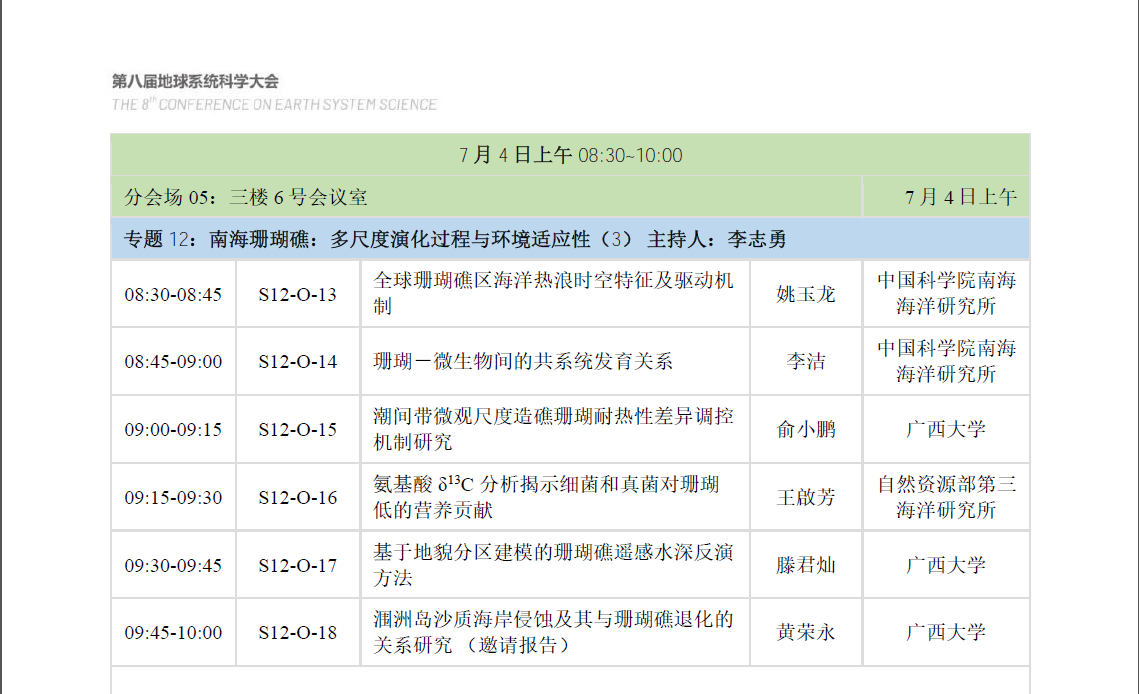Select presenter name 滕君灿
1139x694 pixels.
tap(806, 565)
